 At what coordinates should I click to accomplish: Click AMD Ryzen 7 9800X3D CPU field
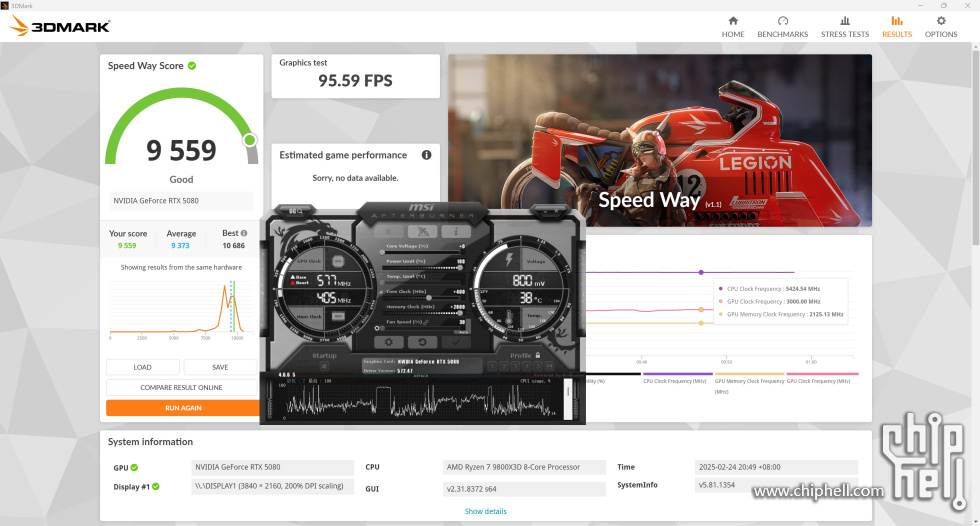point(524,467)
